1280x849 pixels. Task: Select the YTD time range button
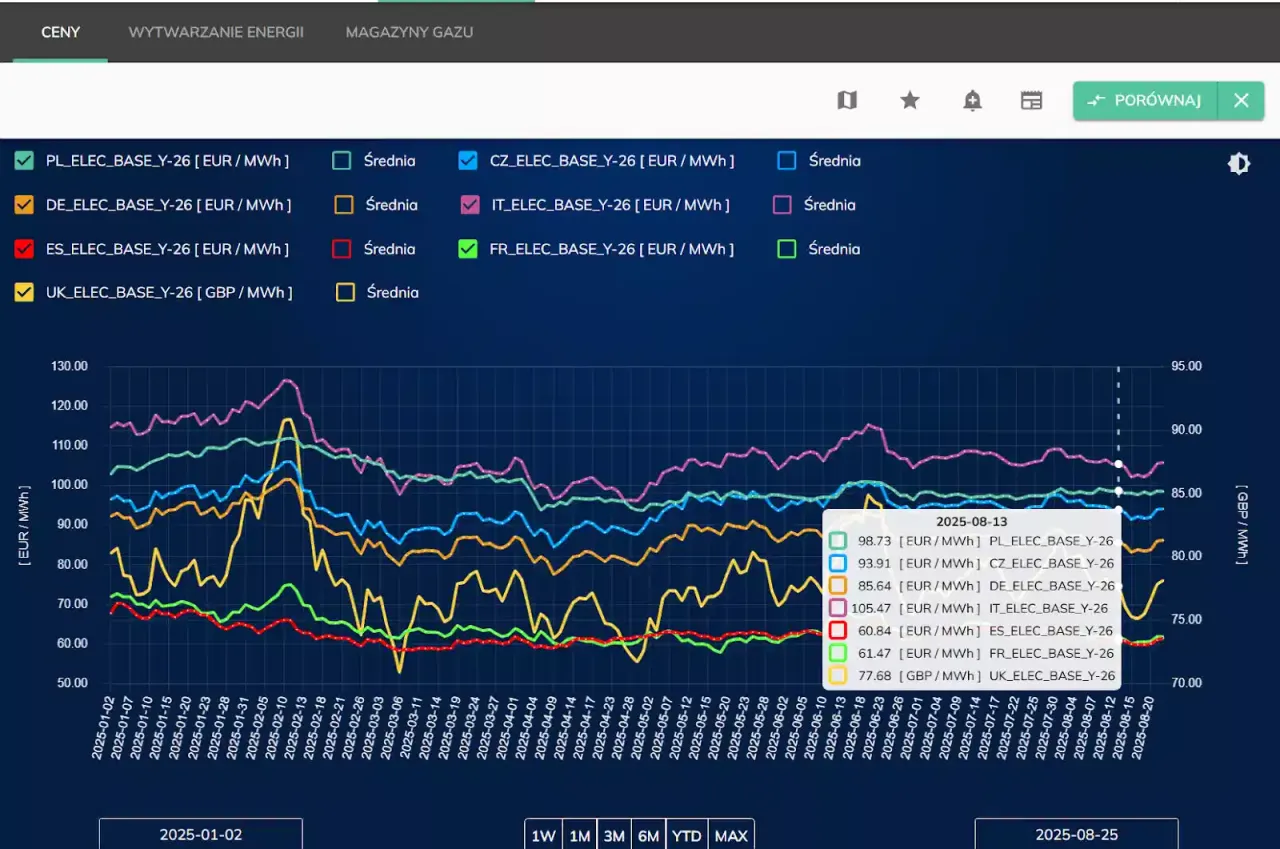pos(686,835)
